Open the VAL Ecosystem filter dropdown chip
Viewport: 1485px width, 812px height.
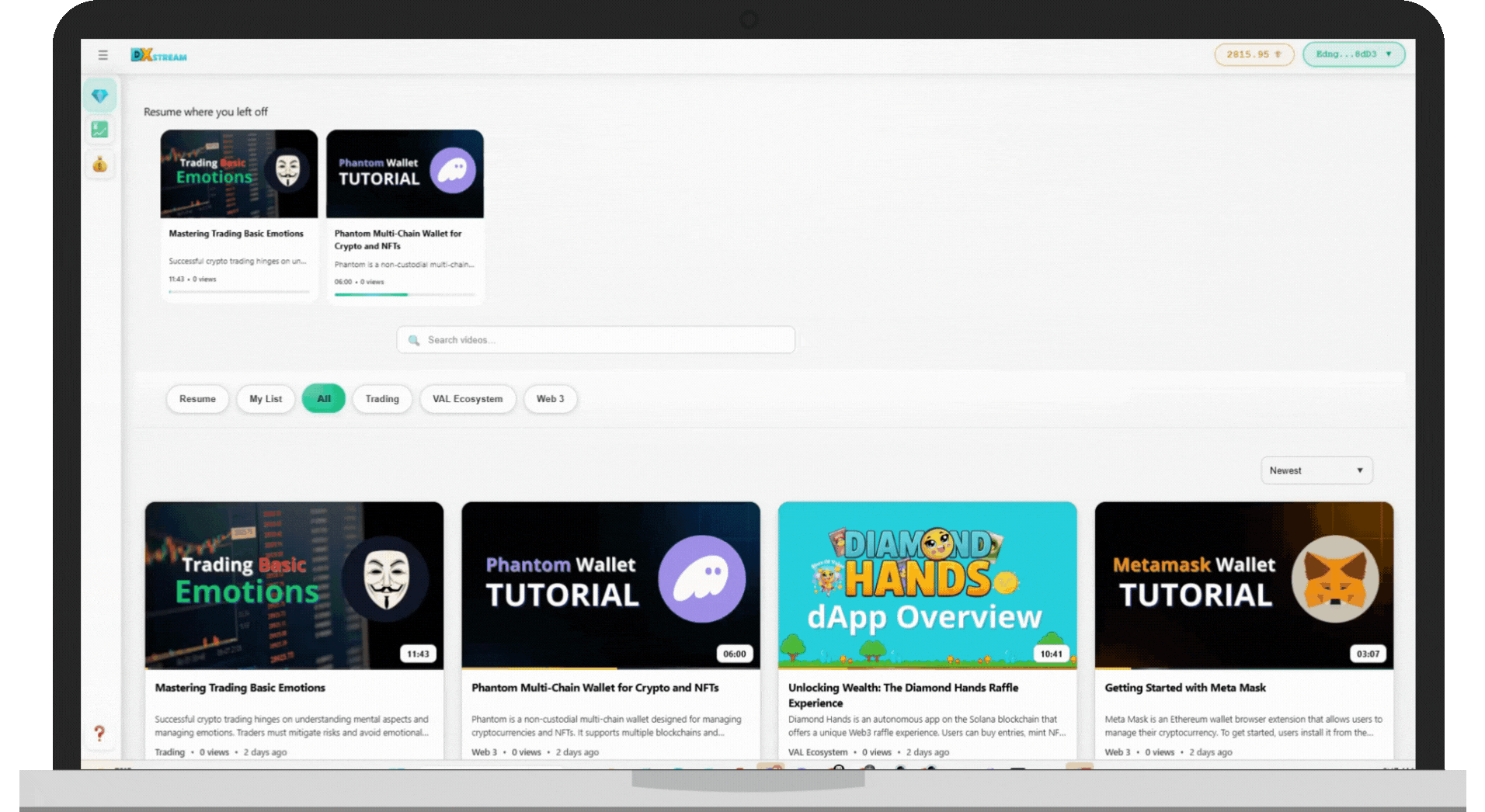pos(467,398)
